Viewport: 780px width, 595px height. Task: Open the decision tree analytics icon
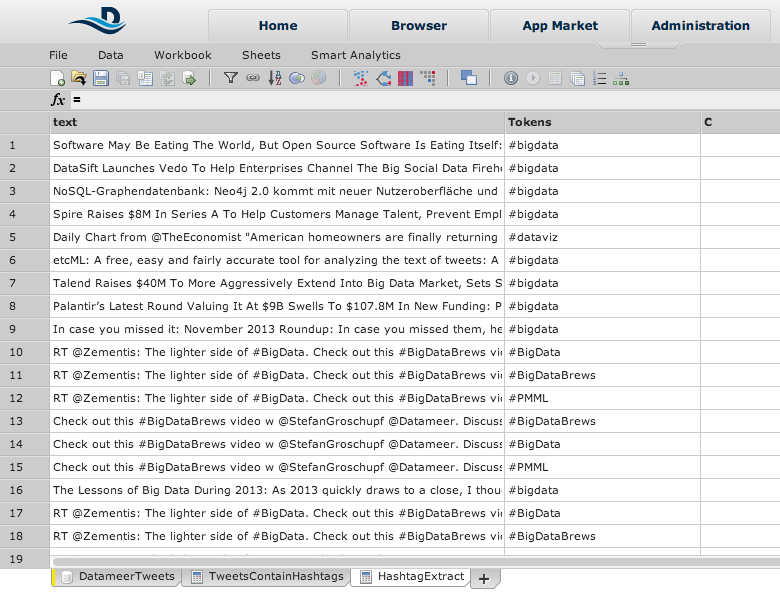coord(383,78)
